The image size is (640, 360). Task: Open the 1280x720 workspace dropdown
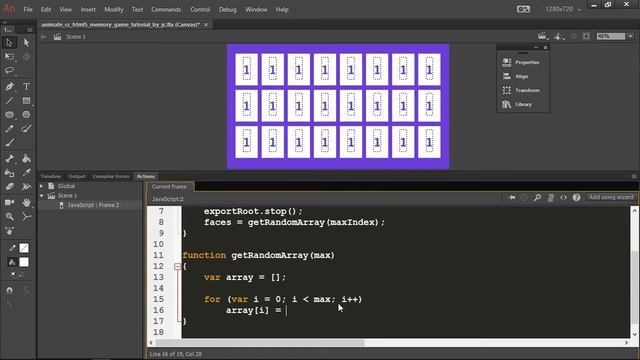pyautogui.click(x=563, y=9)
